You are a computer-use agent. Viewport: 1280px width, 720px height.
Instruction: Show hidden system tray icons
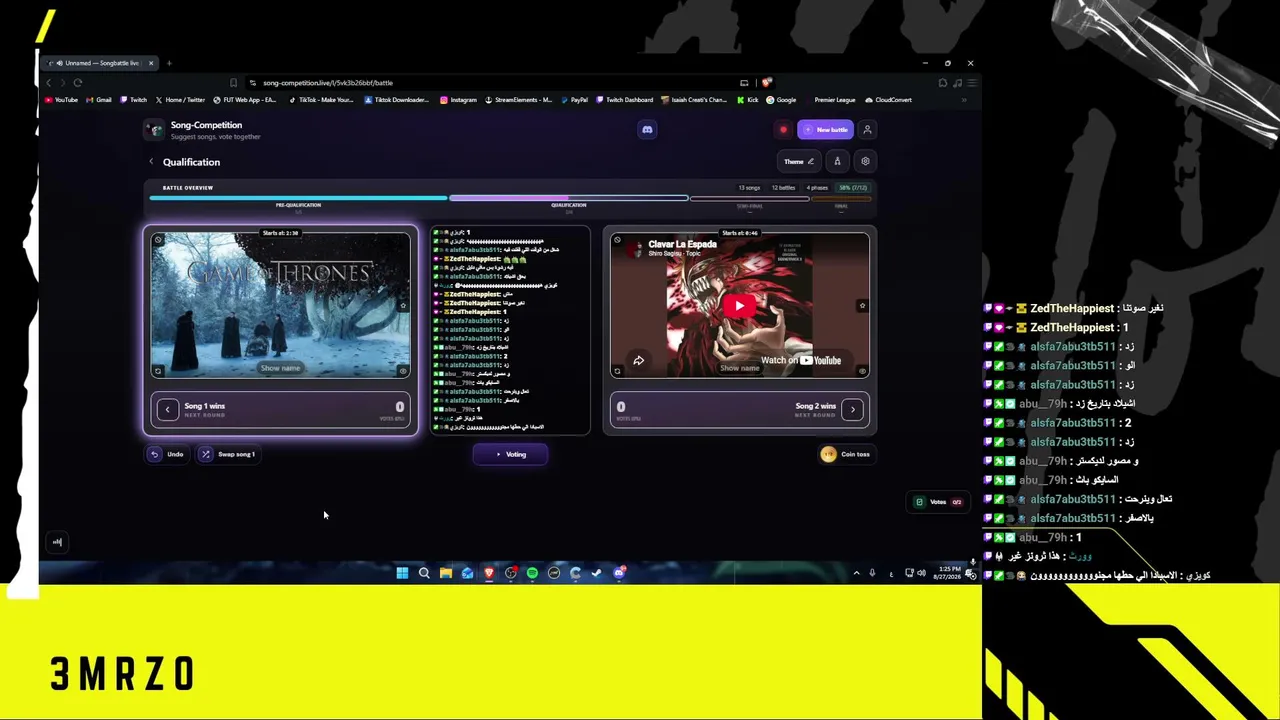coord(856,573)
